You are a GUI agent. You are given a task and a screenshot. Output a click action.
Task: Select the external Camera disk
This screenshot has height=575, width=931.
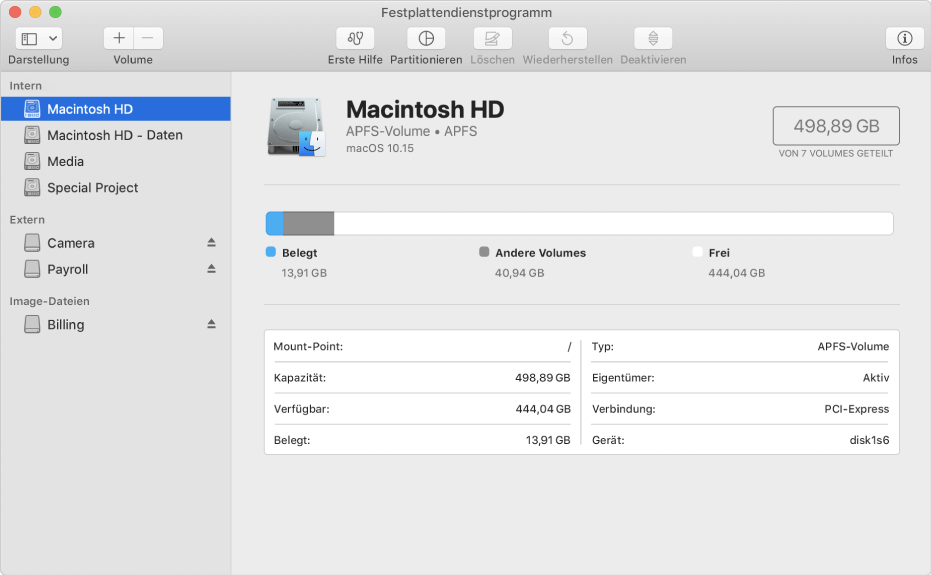(x=116, y=243)
